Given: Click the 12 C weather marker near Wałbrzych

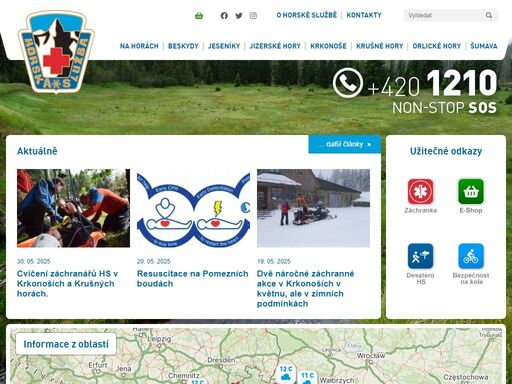Looking at the screenshot, I should point(286,373).
